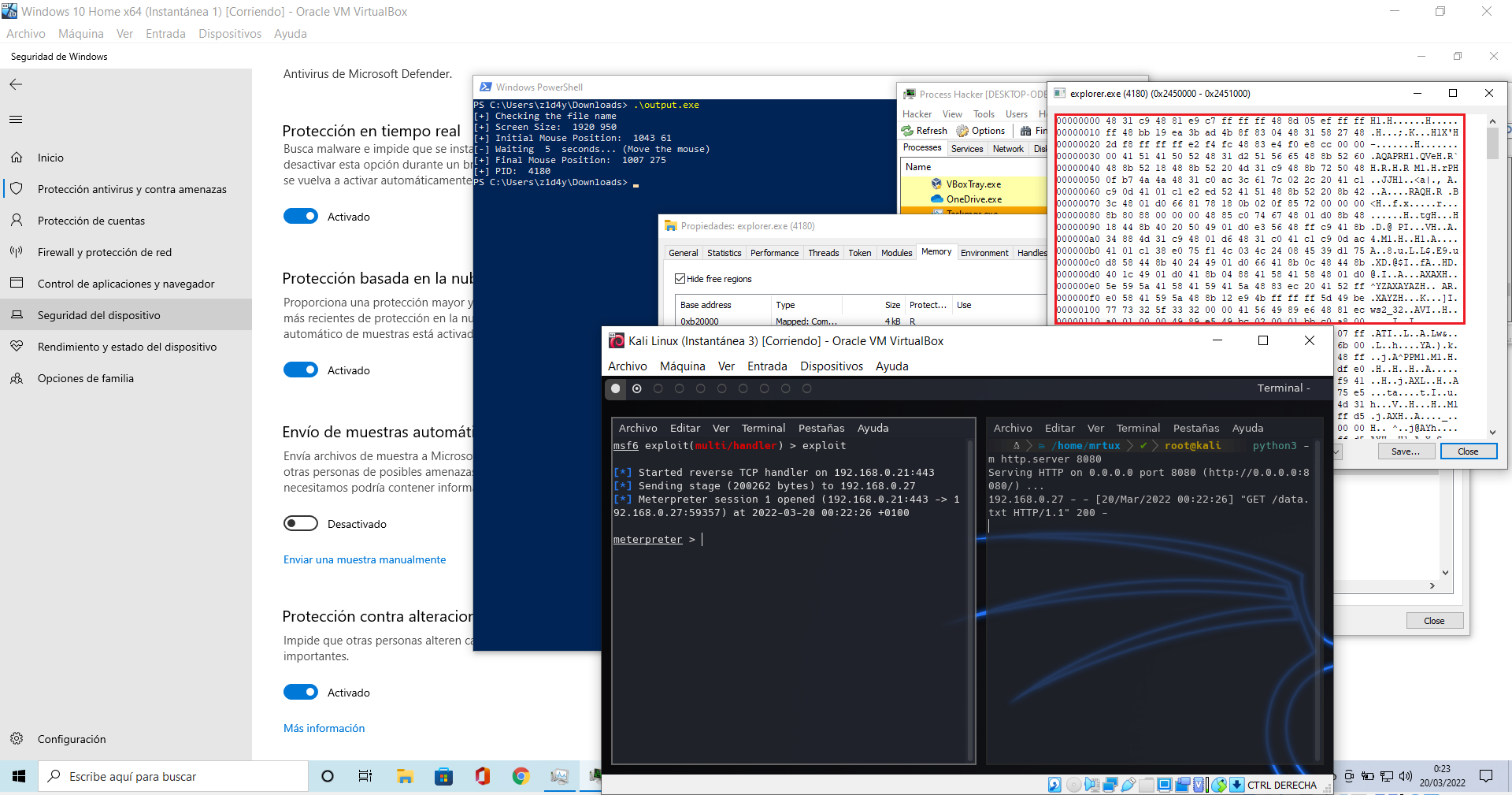Open the Threads tab in explorer.exe properties
Image resolution: width=1512 pixels, height=795 pixels.
pyautogui.click(x=824, y=253)
